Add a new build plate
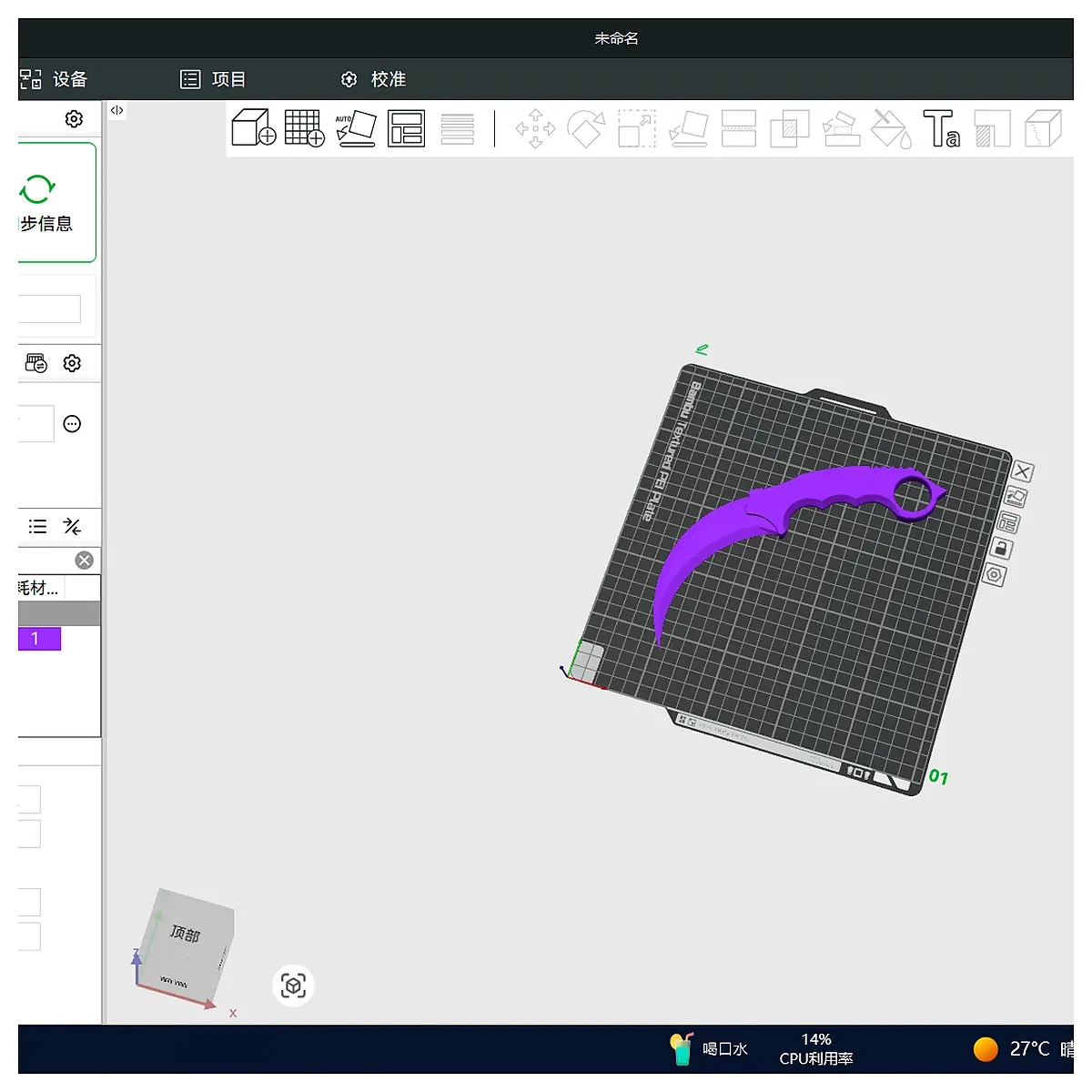1092x1092 pixels. click(x=305, y=128)
